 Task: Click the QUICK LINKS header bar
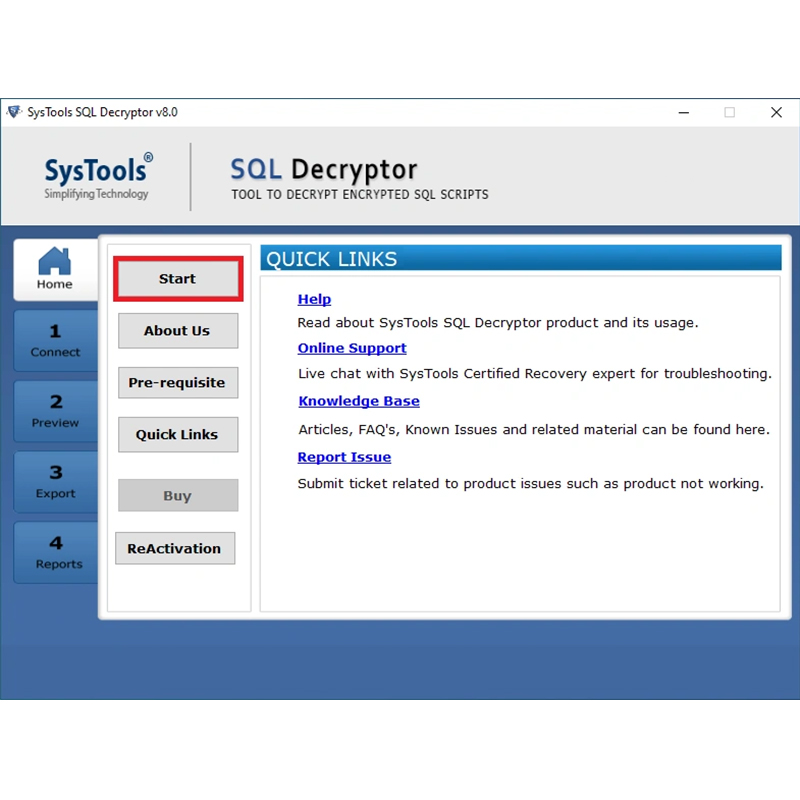coord(520,258)
